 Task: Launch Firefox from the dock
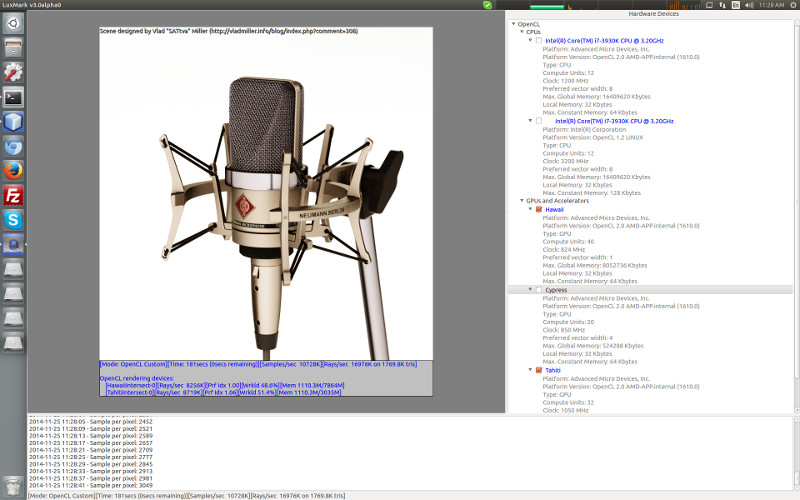tap(13, 171)
